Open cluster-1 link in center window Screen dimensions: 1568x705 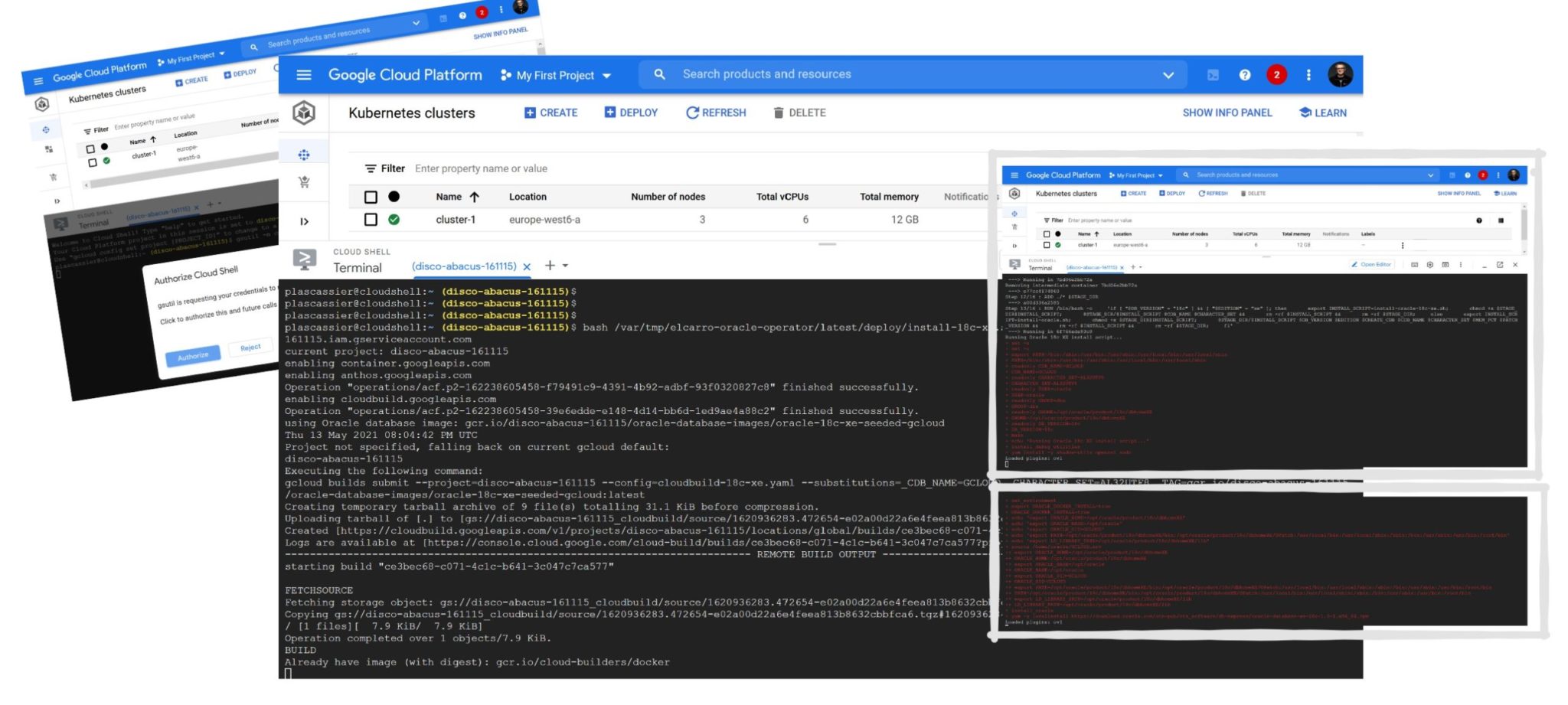(x=456, y=220)
